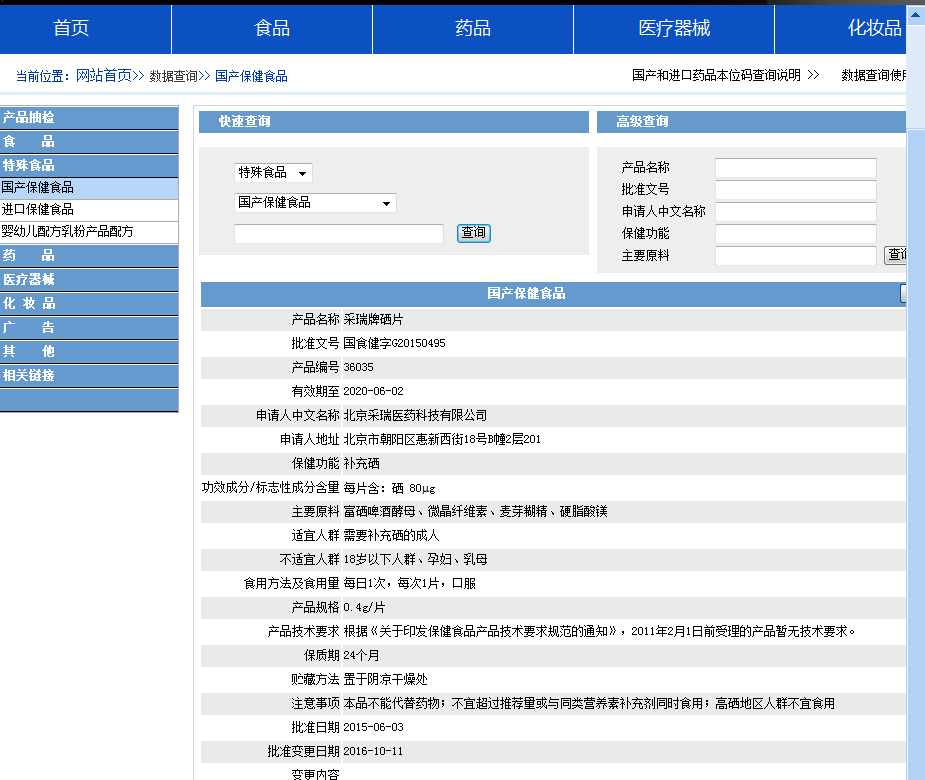Click approval date 2015-06-03

click(373, 727)
